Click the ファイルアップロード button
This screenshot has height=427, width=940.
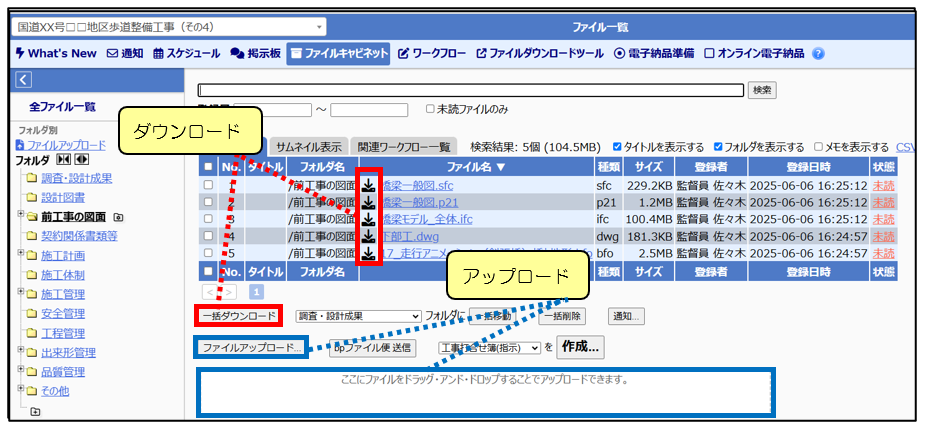point(250,347)
